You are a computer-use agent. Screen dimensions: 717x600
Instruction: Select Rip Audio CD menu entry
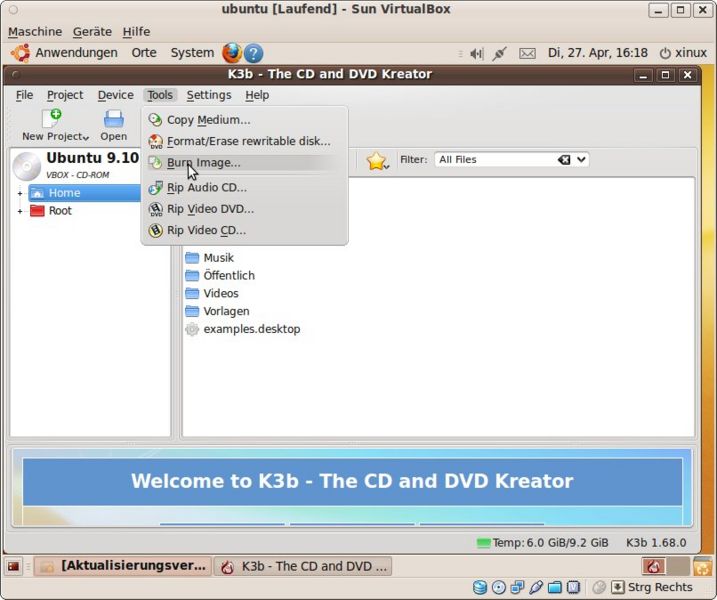click(x=206, y=187)
